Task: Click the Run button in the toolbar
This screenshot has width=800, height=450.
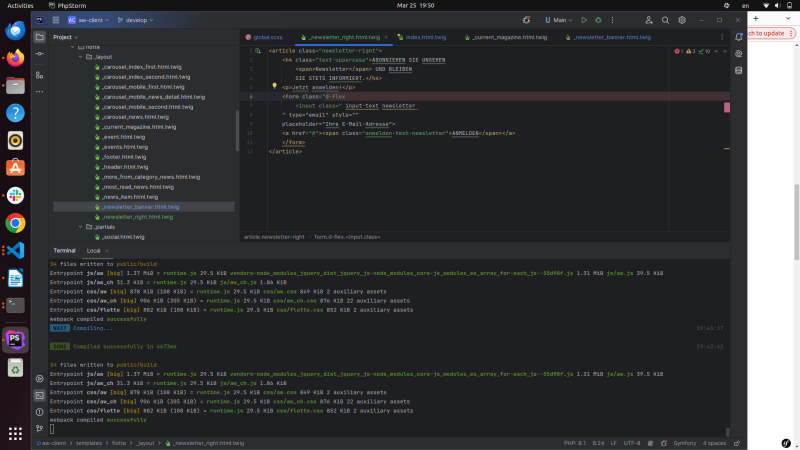Action: (x=585, y=20)
